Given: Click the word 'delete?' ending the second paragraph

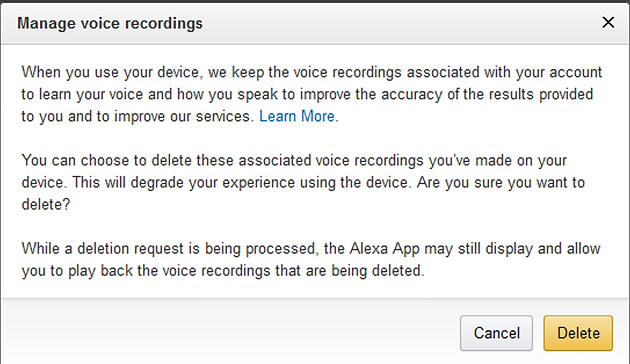Looking at the screenshot, I should click(46, 204).
